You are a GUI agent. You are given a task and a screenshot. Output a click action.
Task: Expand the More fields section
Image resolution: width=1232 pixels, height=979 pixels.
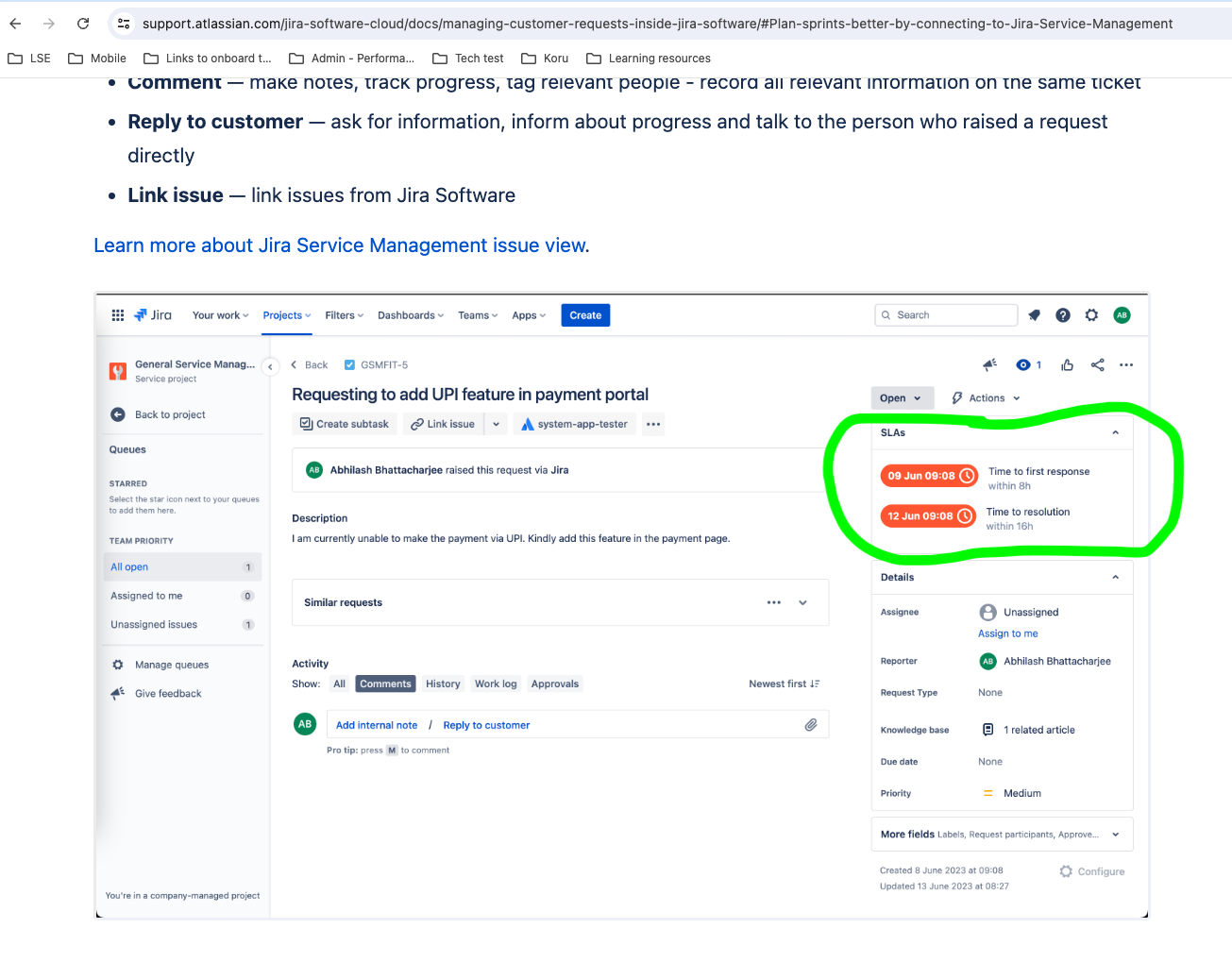click(1115, 835)
